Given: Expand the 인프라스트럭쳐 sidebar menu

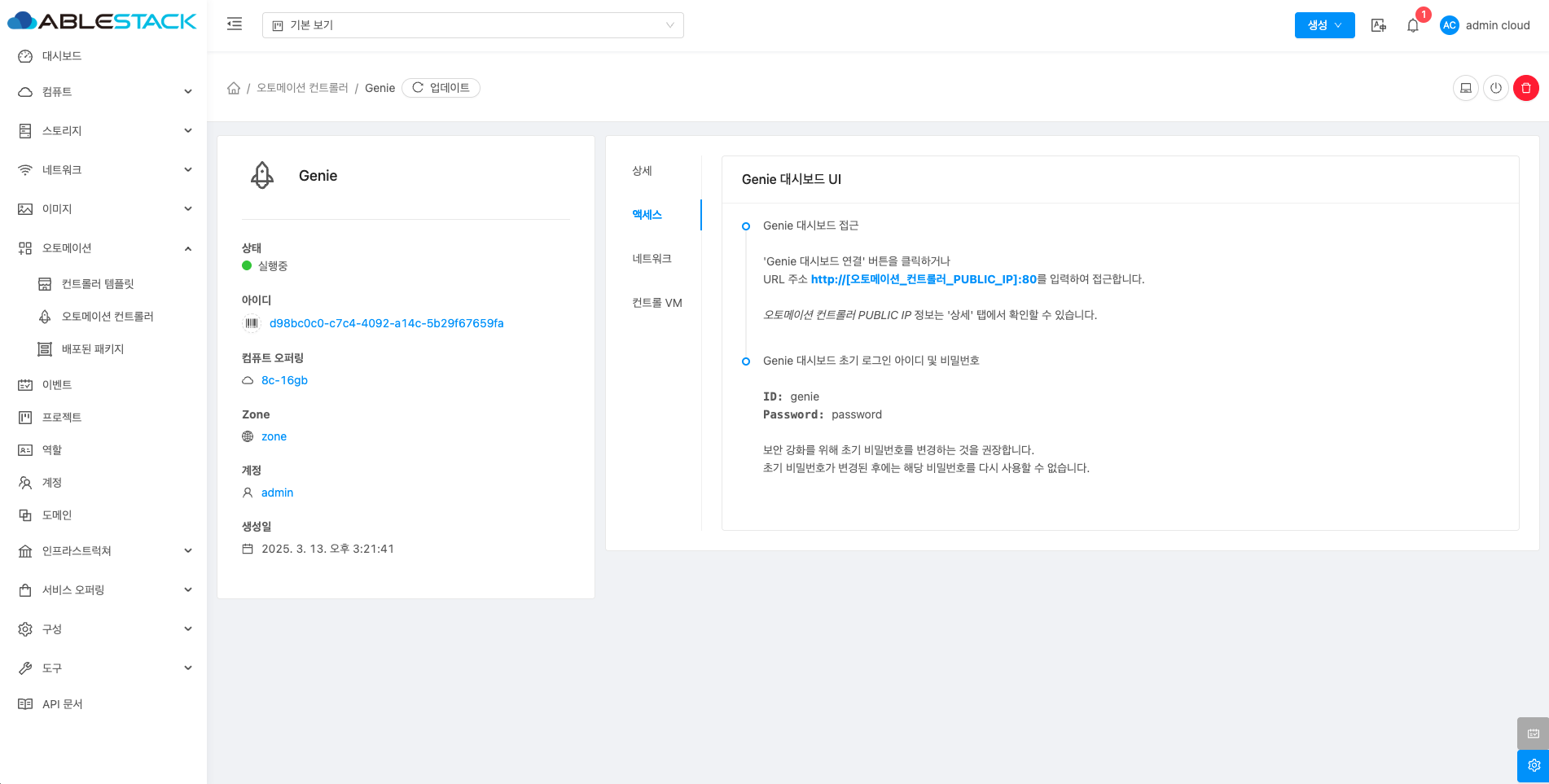Looking at the screenshot, I should [x=103, y=551].
